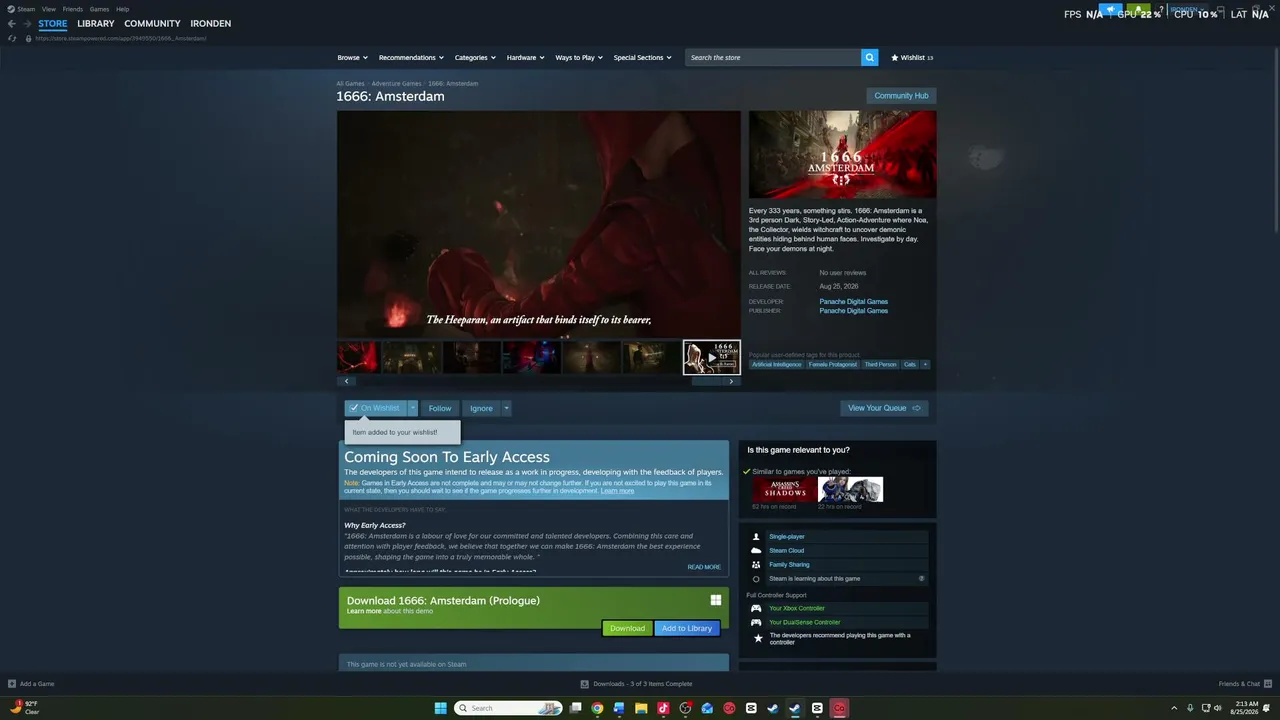1280x720 pixels.
Task: Open the Mail app on the taskbar
Action: (x=707, y=708)
